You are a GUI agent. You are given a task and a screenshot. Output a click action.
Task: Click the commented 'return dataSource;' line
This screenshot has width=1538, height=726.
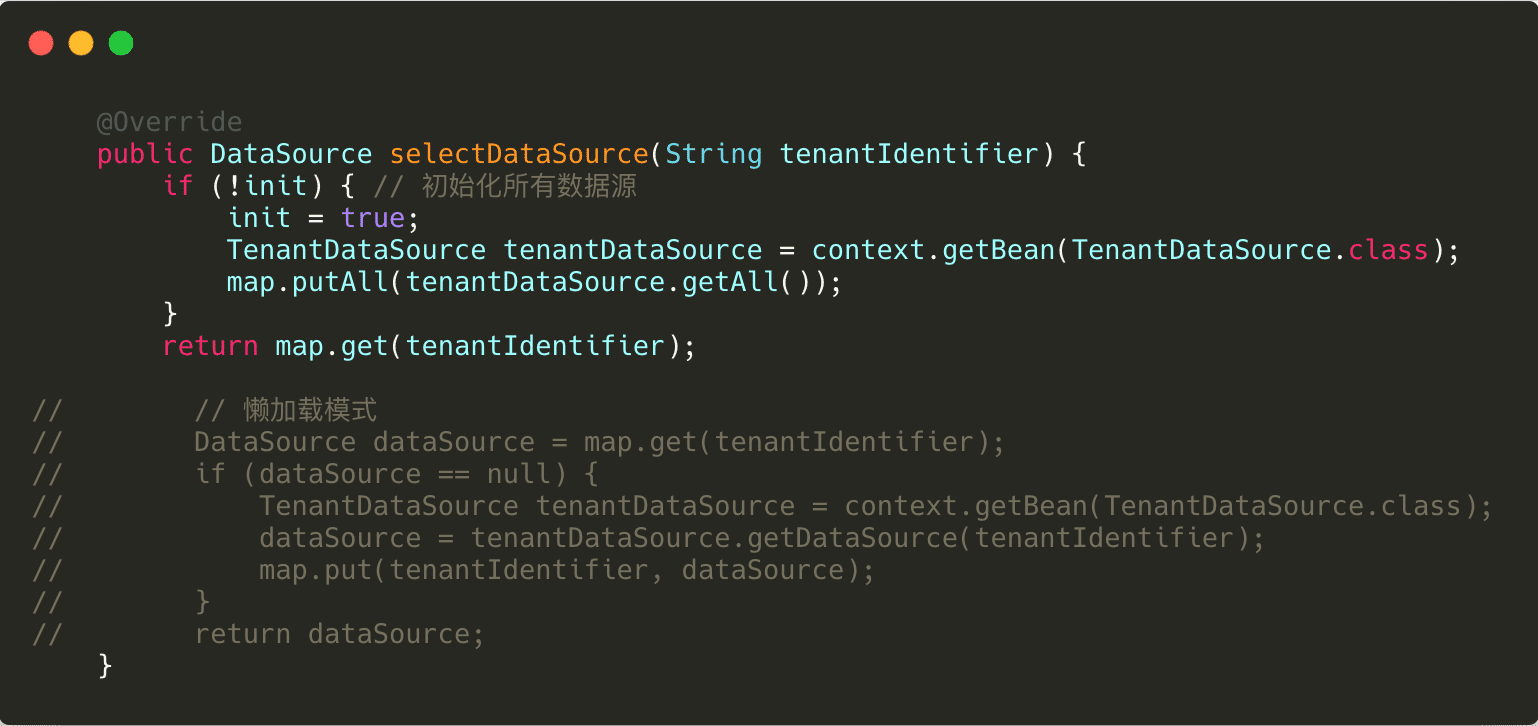pyautogui.click(x=339, y=635)
